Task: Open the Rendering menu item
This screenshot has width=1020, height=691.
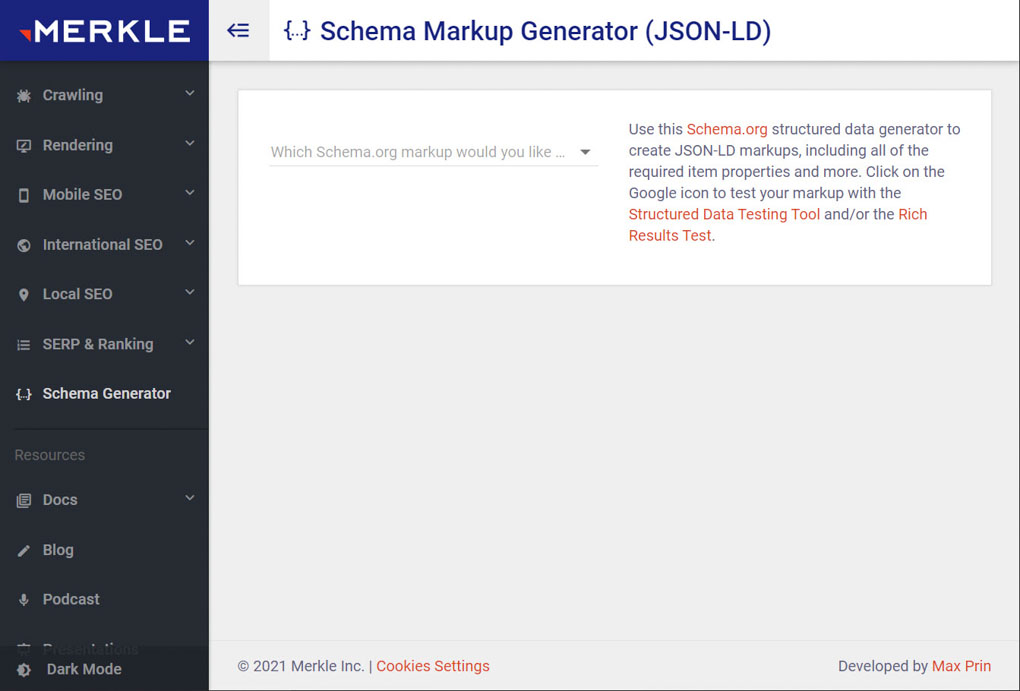Action: tap(104, 145)
